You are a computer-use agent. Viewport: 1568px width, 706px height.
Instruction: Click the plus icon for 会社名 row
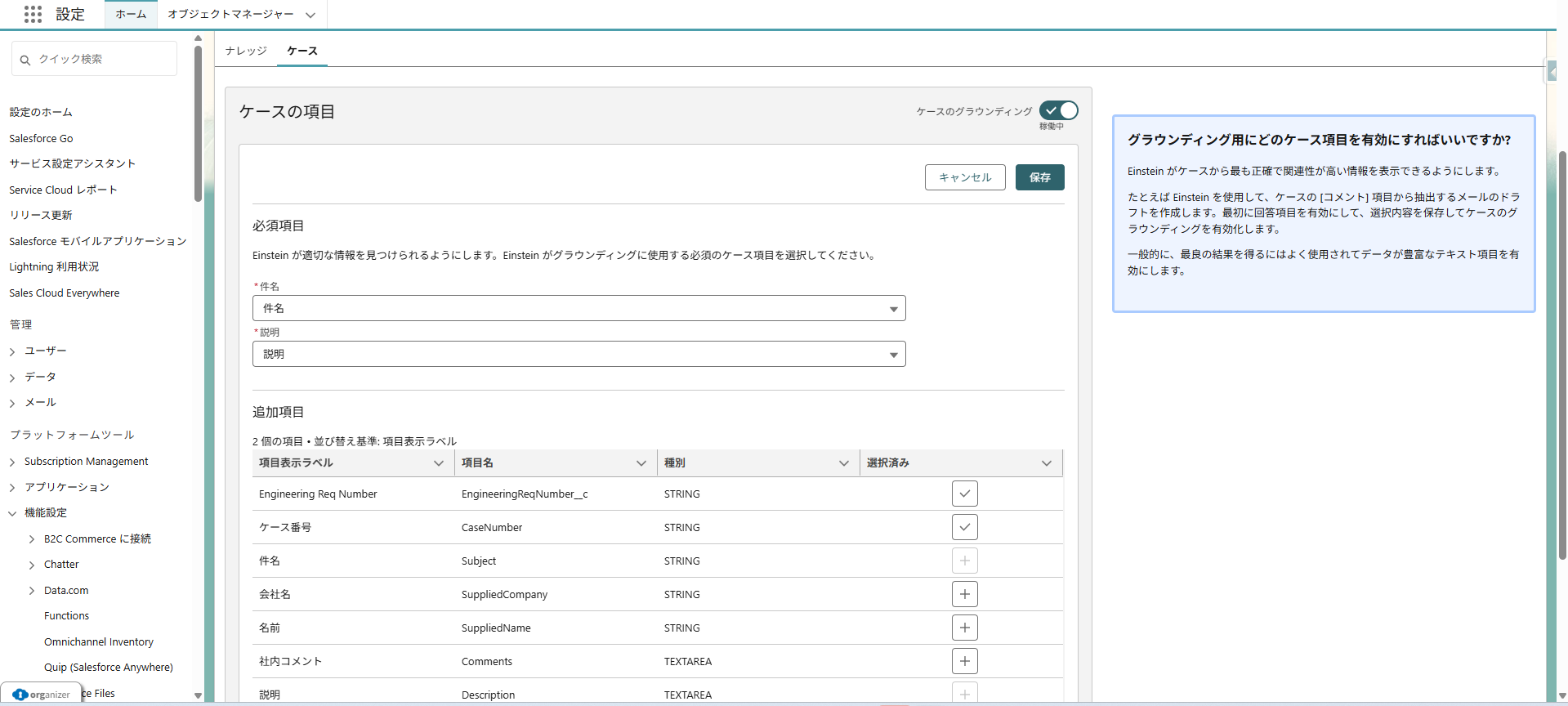964,594
